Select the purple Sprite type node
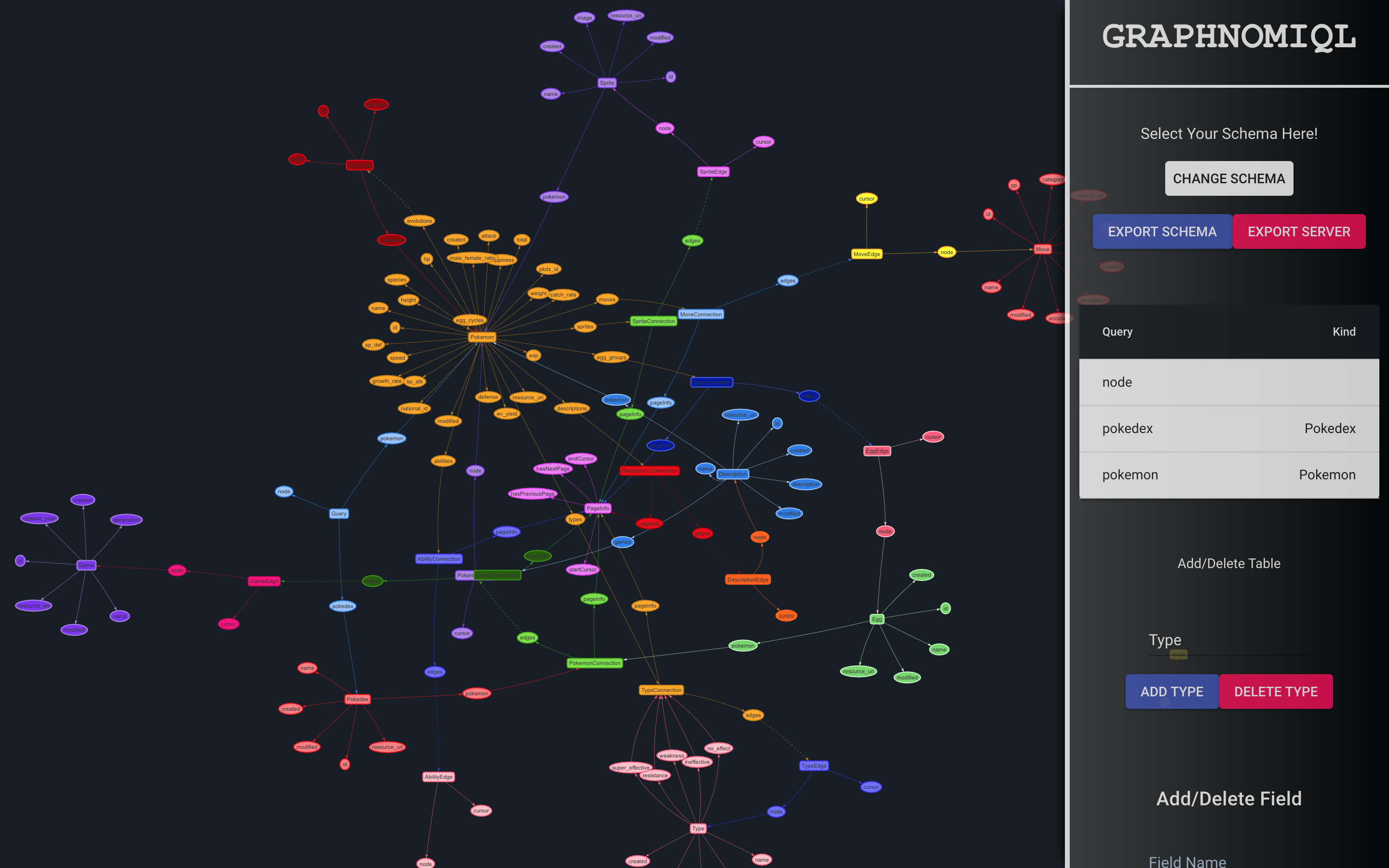This screenshot has height=868, width=1389. tap(607, 82)
